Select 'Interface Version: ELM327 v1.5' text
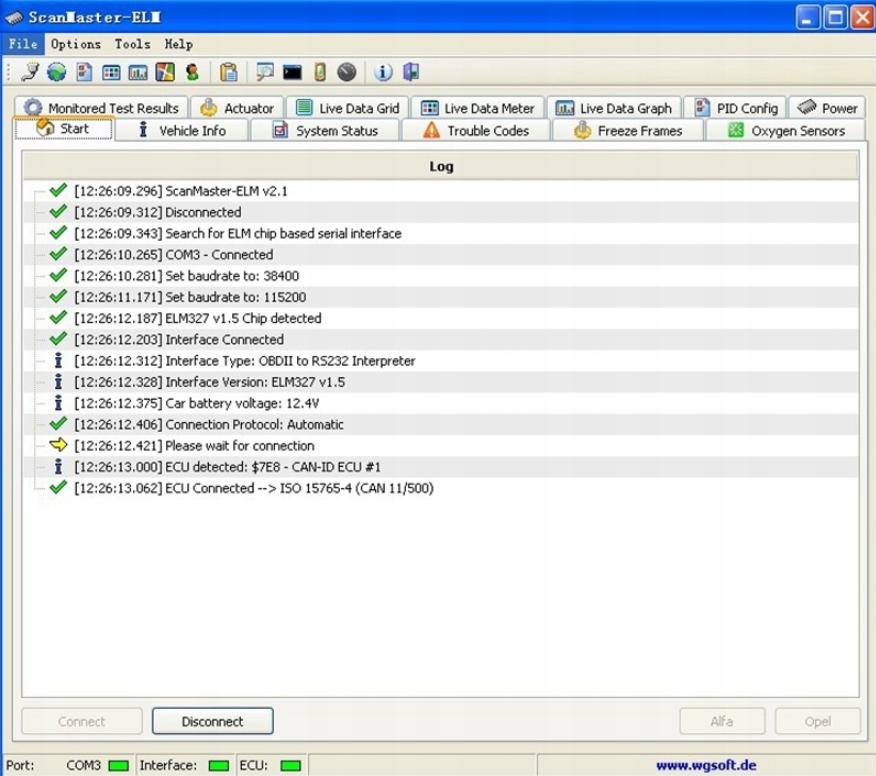876x776 pixels. tap(255, 382)
